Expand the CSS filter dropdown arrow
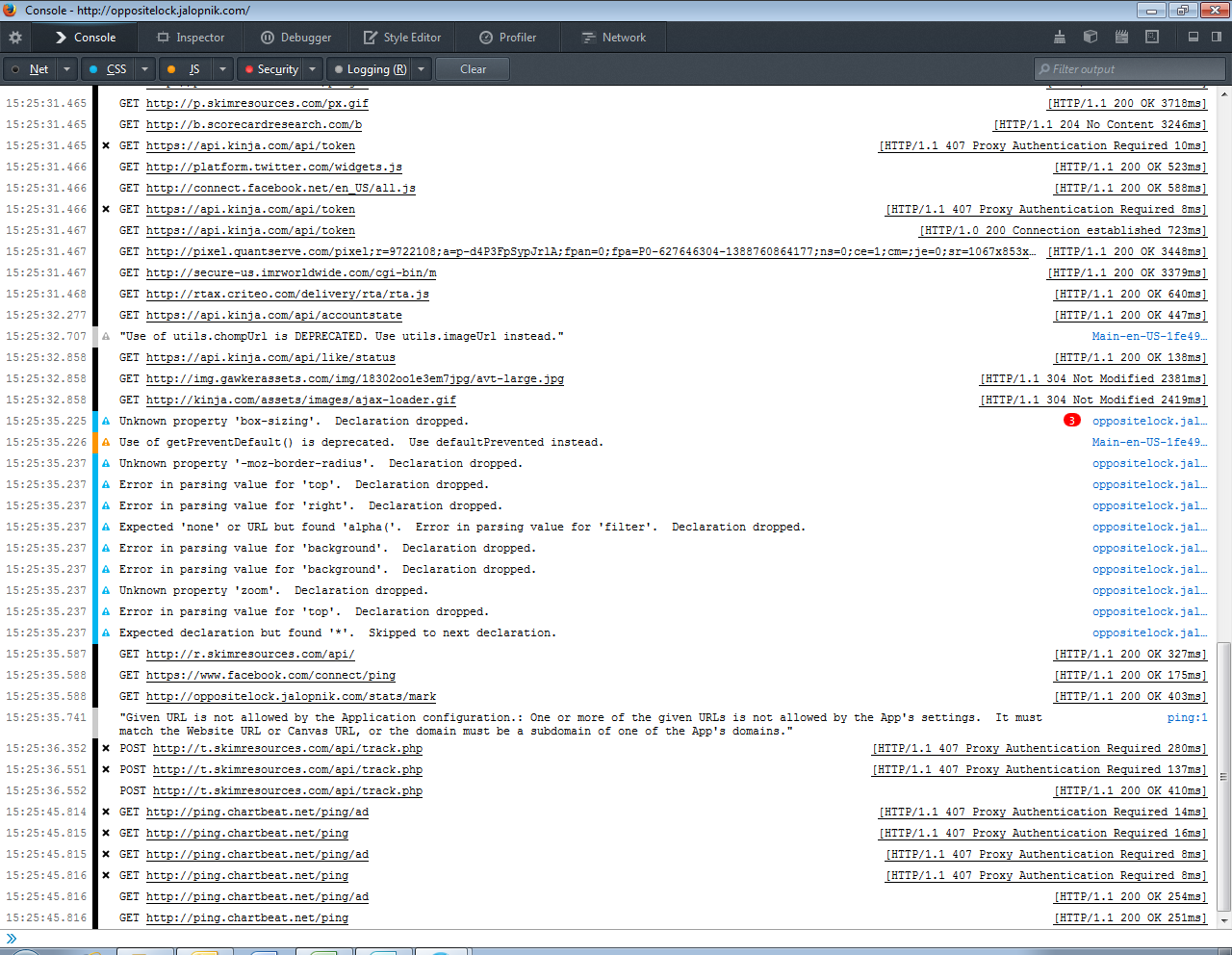The image size is (1232, 955). (144, 69)
